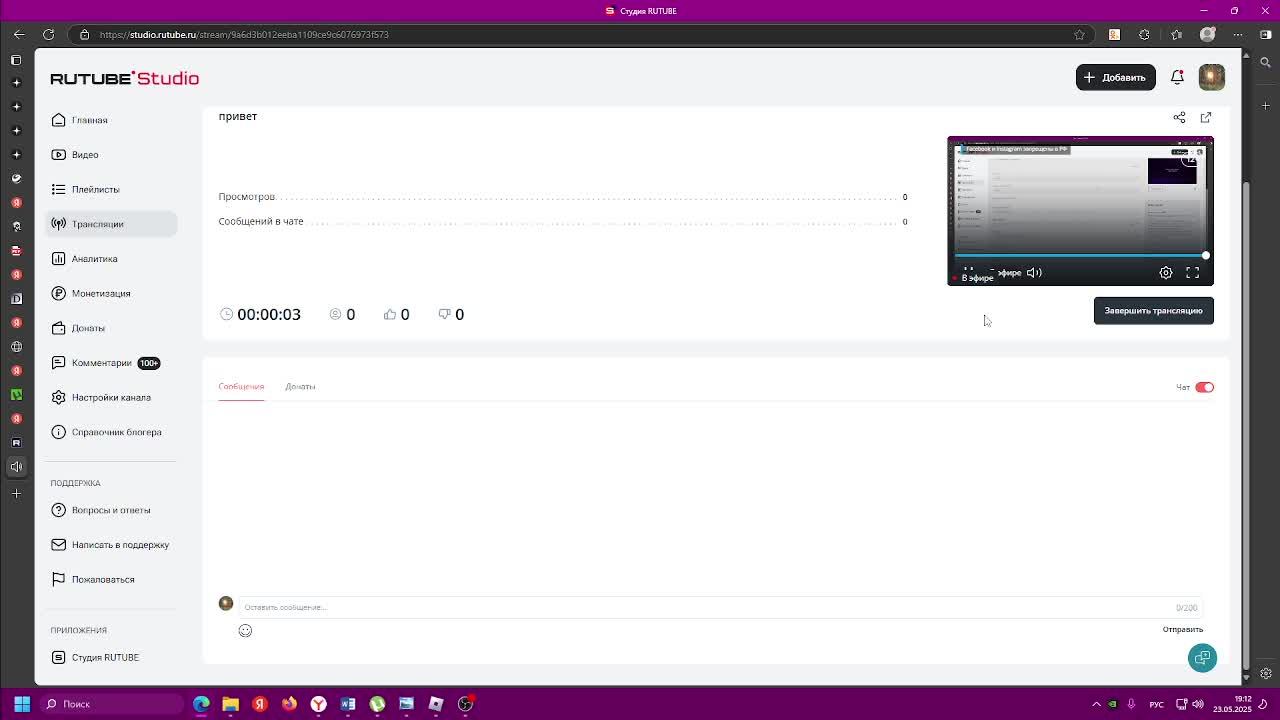The height and width of the screenshot is (720, 1280).
Task: Bookmark page with the star icon
Action: (x=1079, y=34)
